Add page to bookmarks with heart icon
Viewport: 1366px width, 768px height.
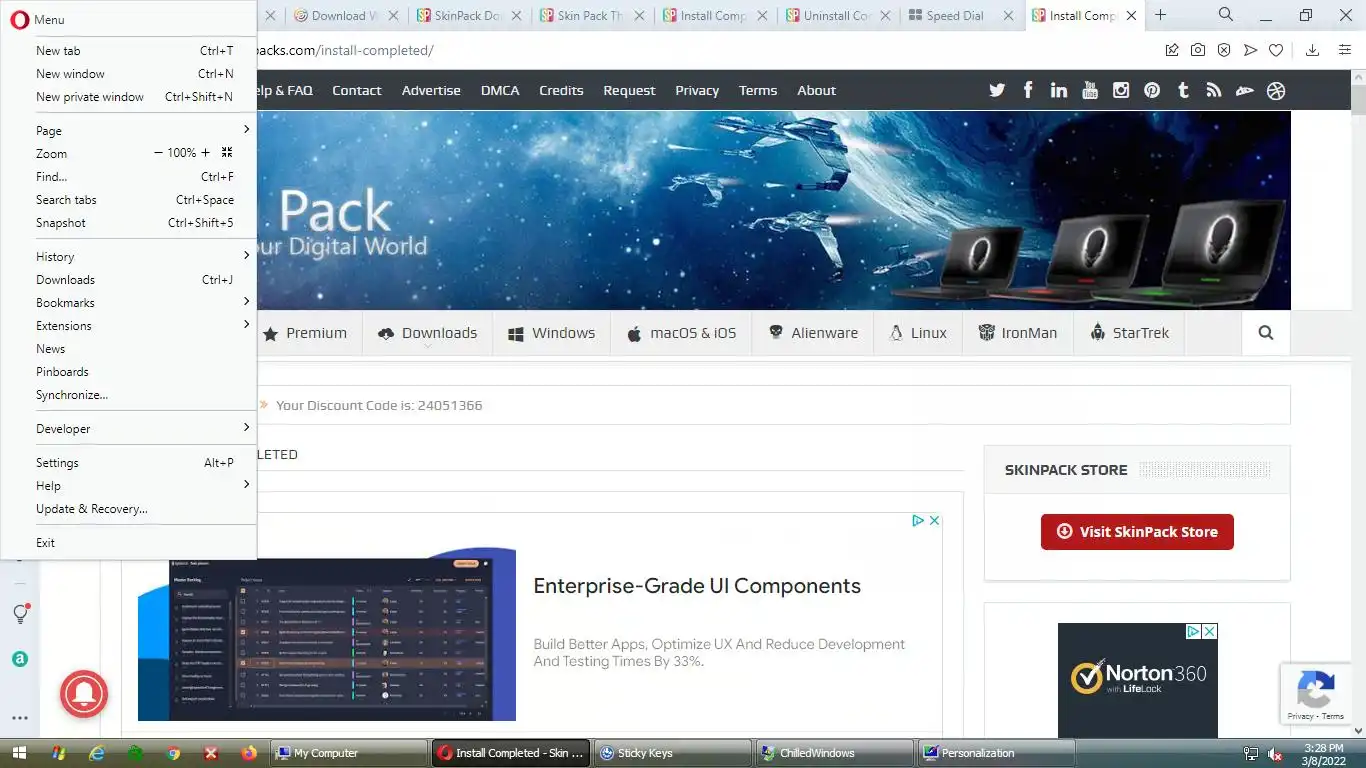pyautogui.click(x=1276, y=50)
